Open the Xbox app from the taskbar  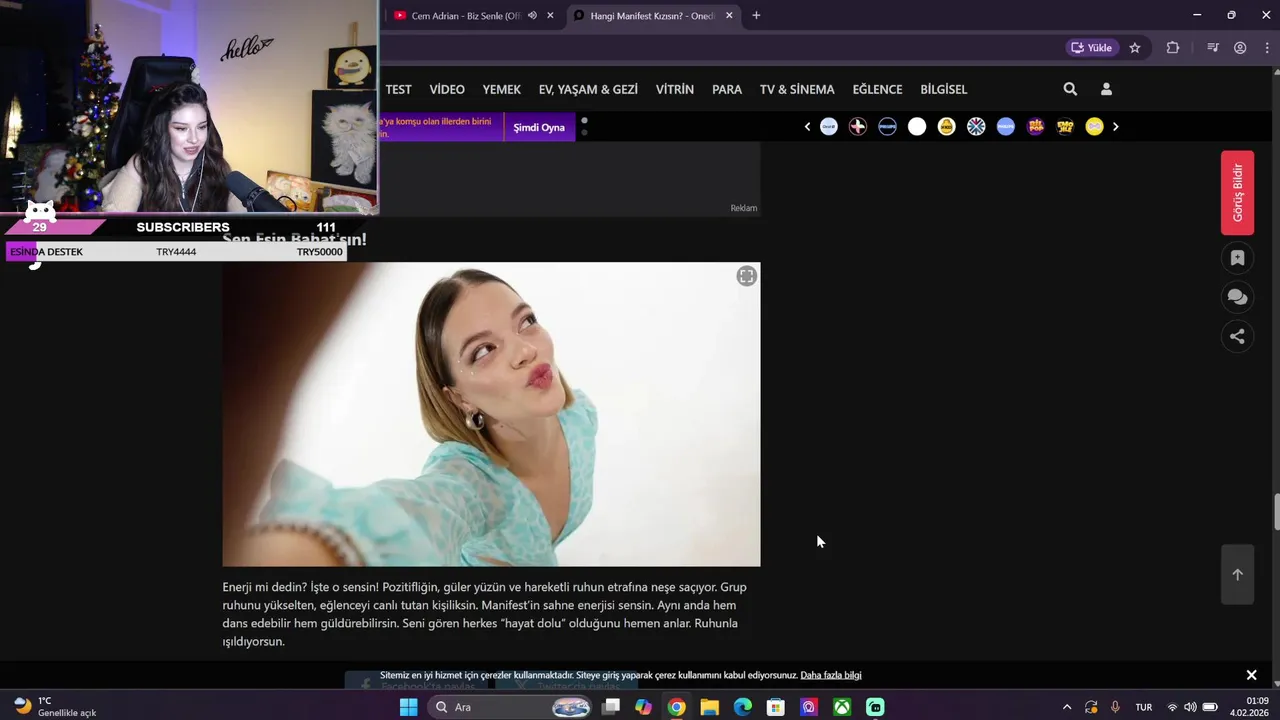842,707
